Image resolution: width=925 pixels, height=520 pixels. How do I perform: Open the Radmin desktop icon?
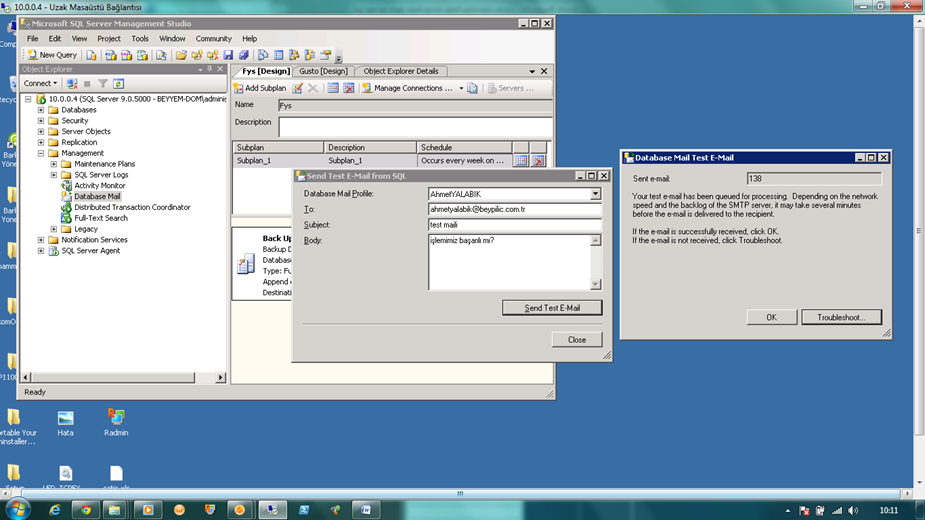coord(116,418)
